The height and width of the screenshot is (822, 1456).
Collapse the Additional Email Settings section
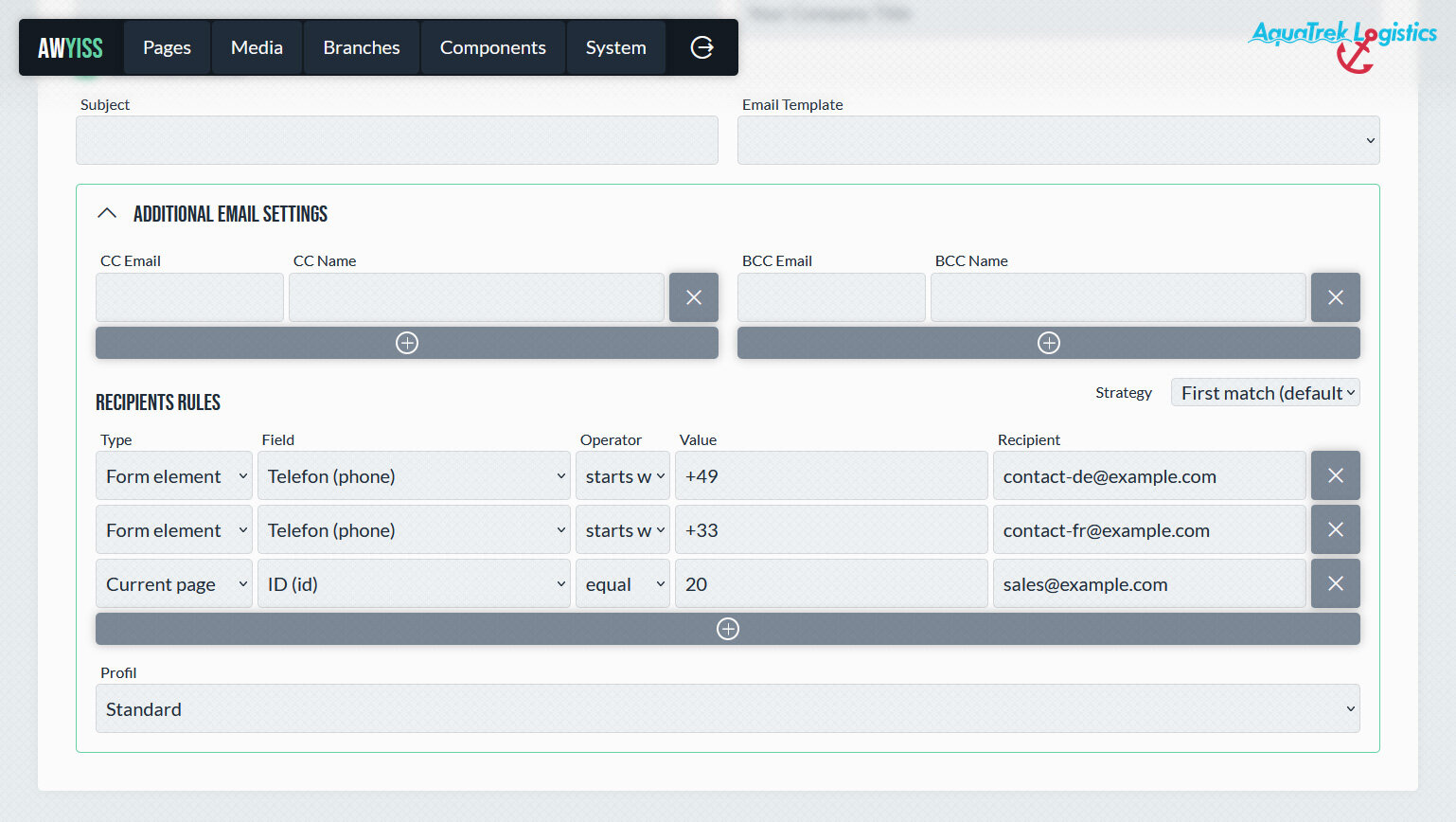coord(107,214)
